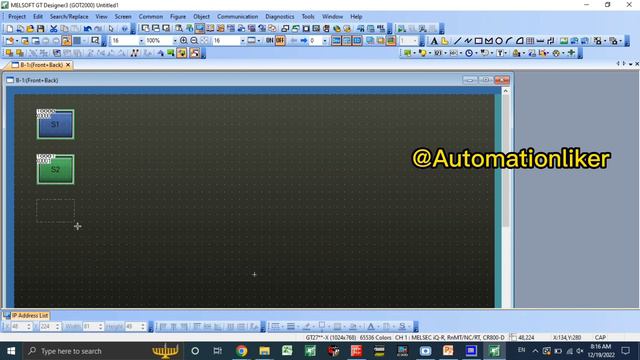The image size is (640, 360).
Task: Open File Explorer from the taskbar
Action: (x=264, y=351)
